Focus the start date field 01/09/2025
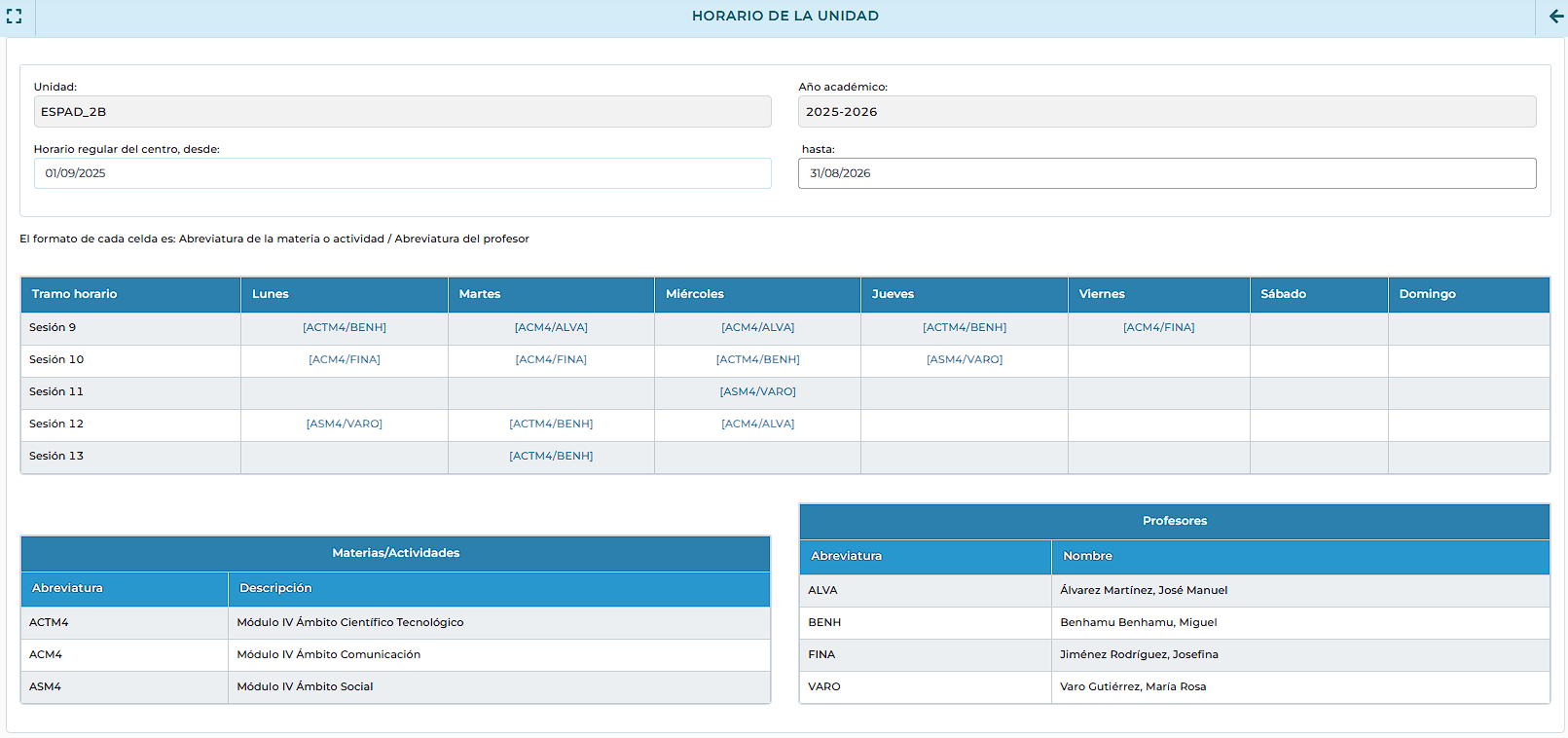Viewport: 1568px width, 738px height. pos(402,173)
